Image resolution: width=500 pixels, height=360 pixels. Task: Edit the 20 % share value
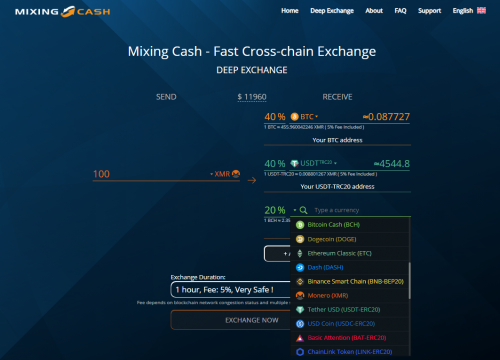pyautogui.click(x=275, y=210)
